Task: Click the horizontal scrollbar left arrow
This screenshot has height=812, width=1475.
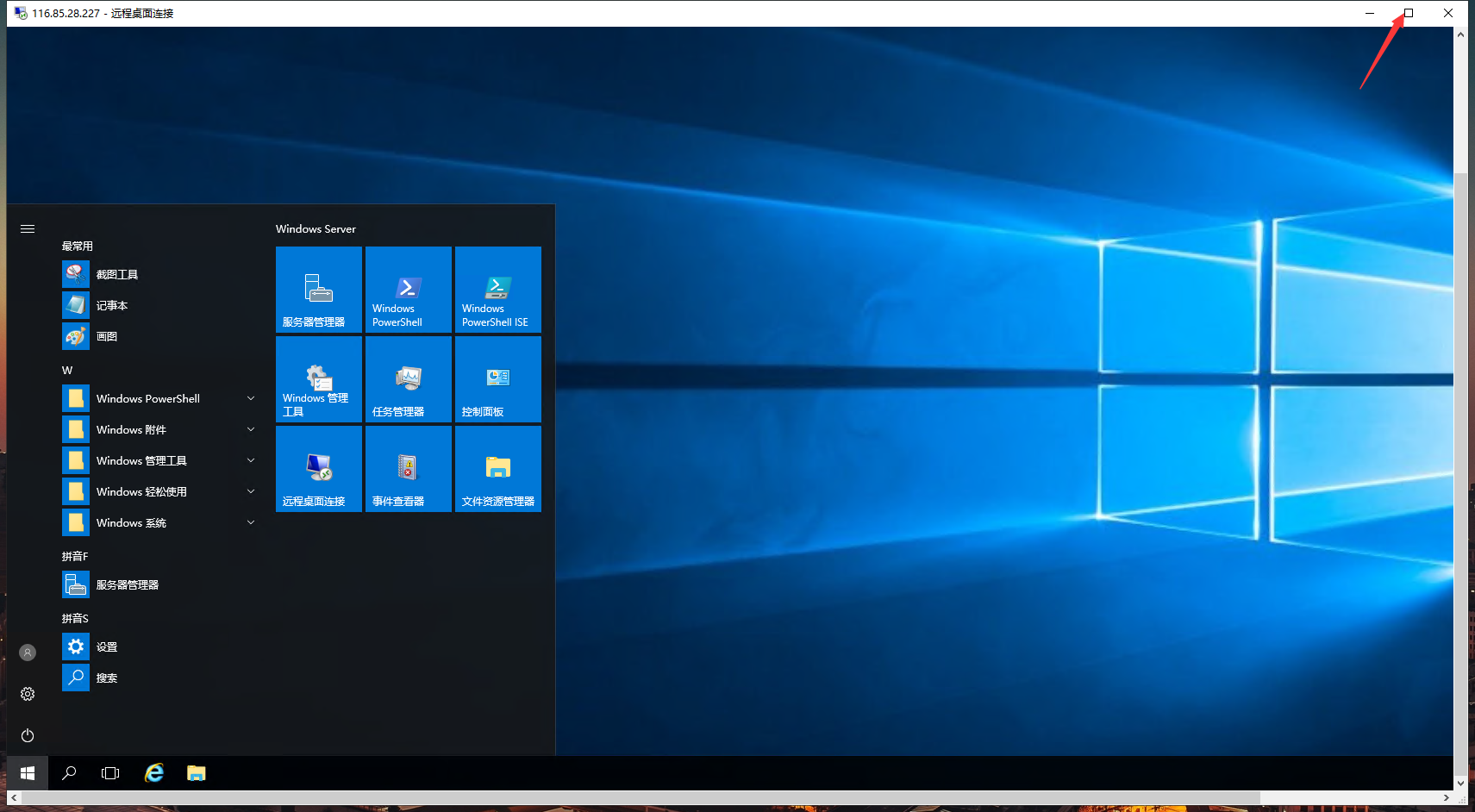Action: point(14,797)
